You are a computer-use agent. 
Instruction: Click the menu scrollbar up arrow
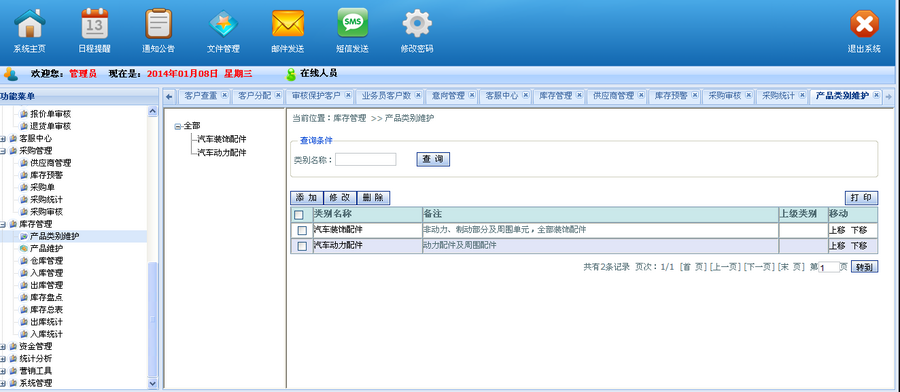[152, 112]
